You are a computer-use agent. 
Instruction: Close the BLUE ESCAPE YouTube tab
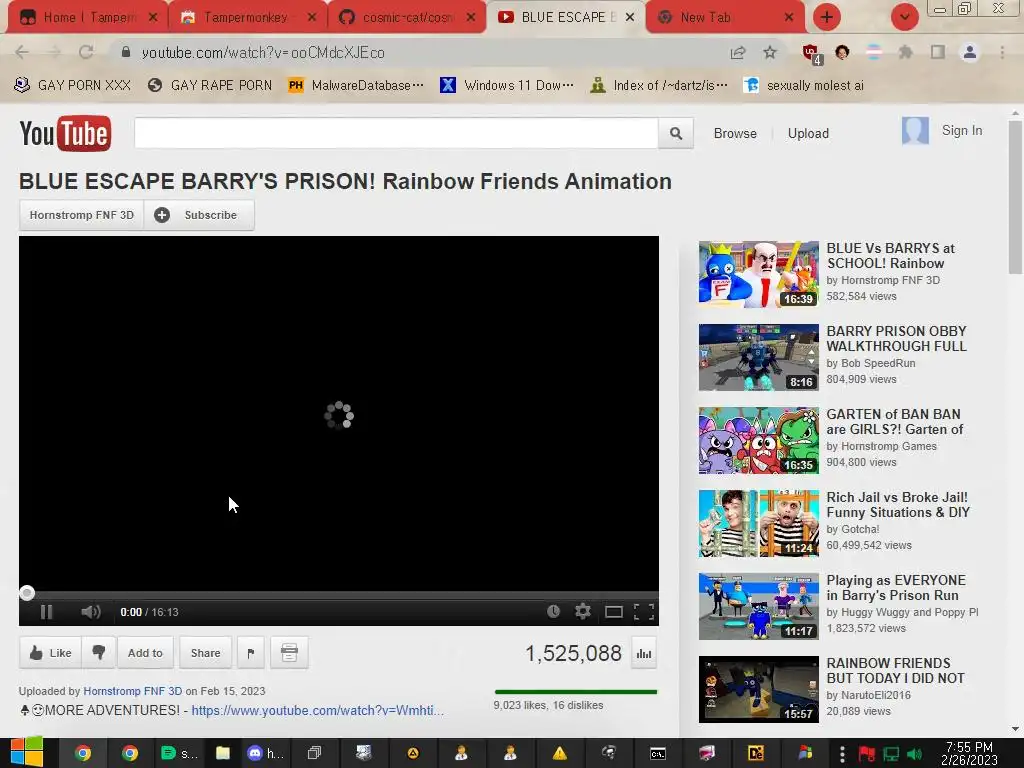point(630,18)
